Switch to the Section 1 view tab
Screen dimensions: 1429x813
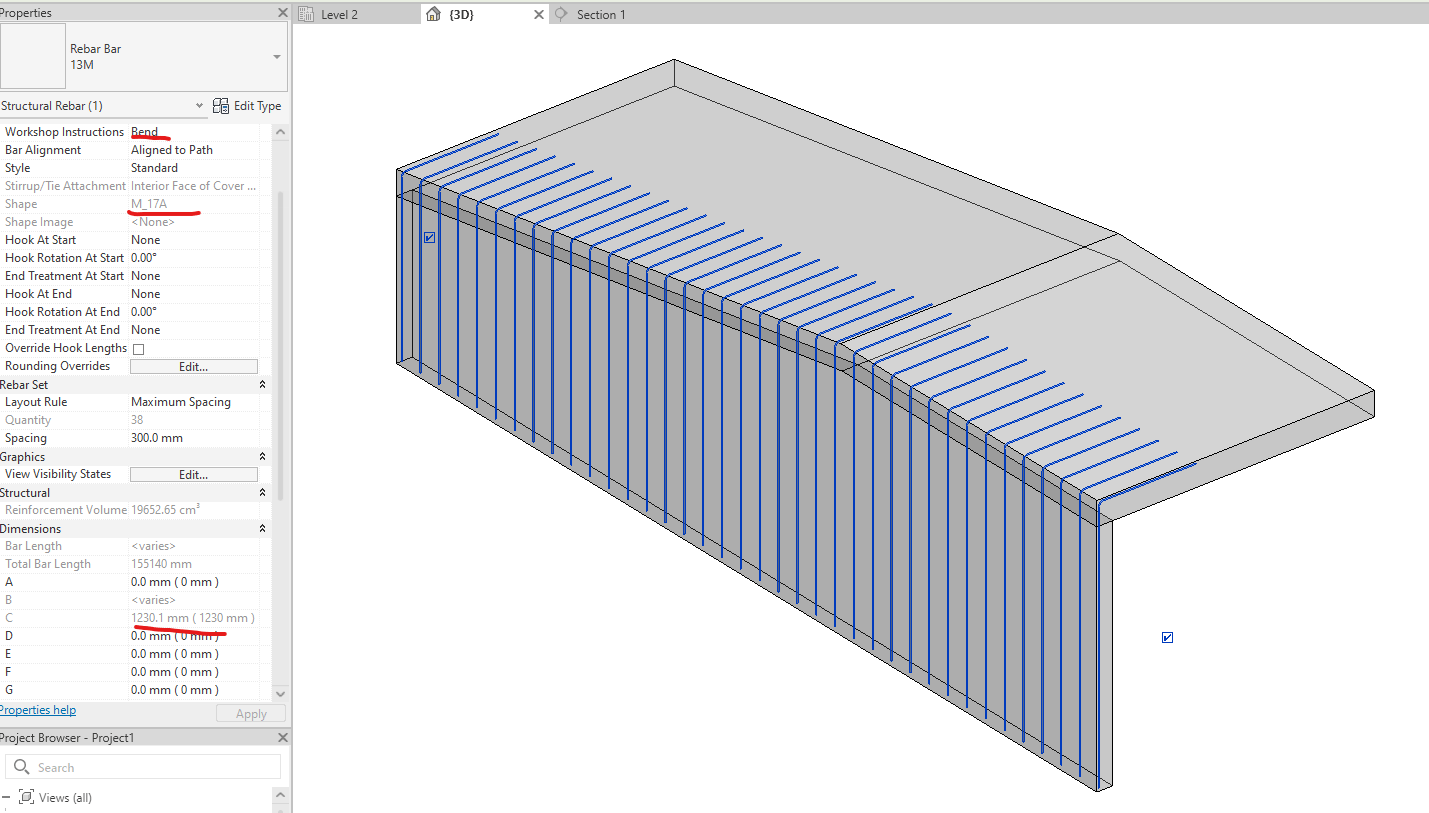pos(600,14)
